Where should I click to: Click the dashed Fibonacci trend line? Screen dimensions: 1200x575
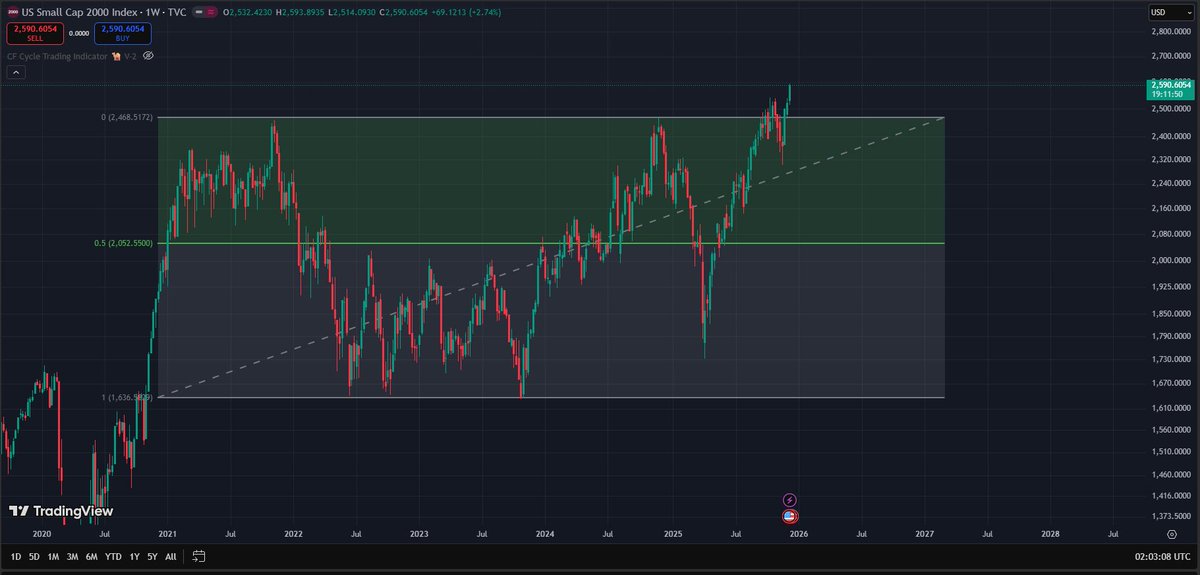(550, 257)
